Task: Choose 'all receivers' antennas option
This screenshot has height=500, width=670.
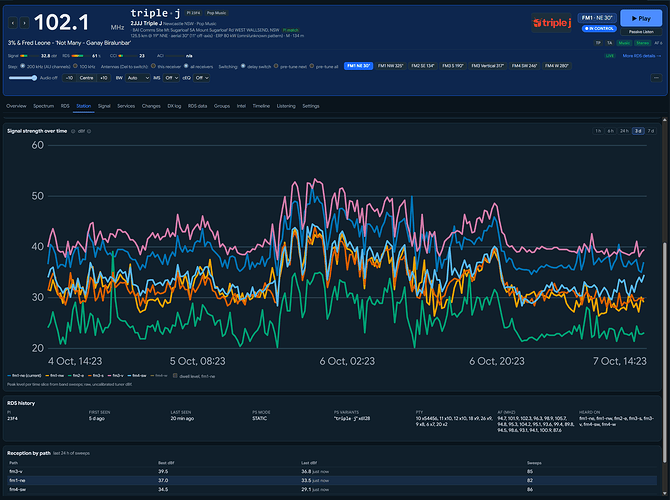Action: pyautogui.click(x=186, y=66)
